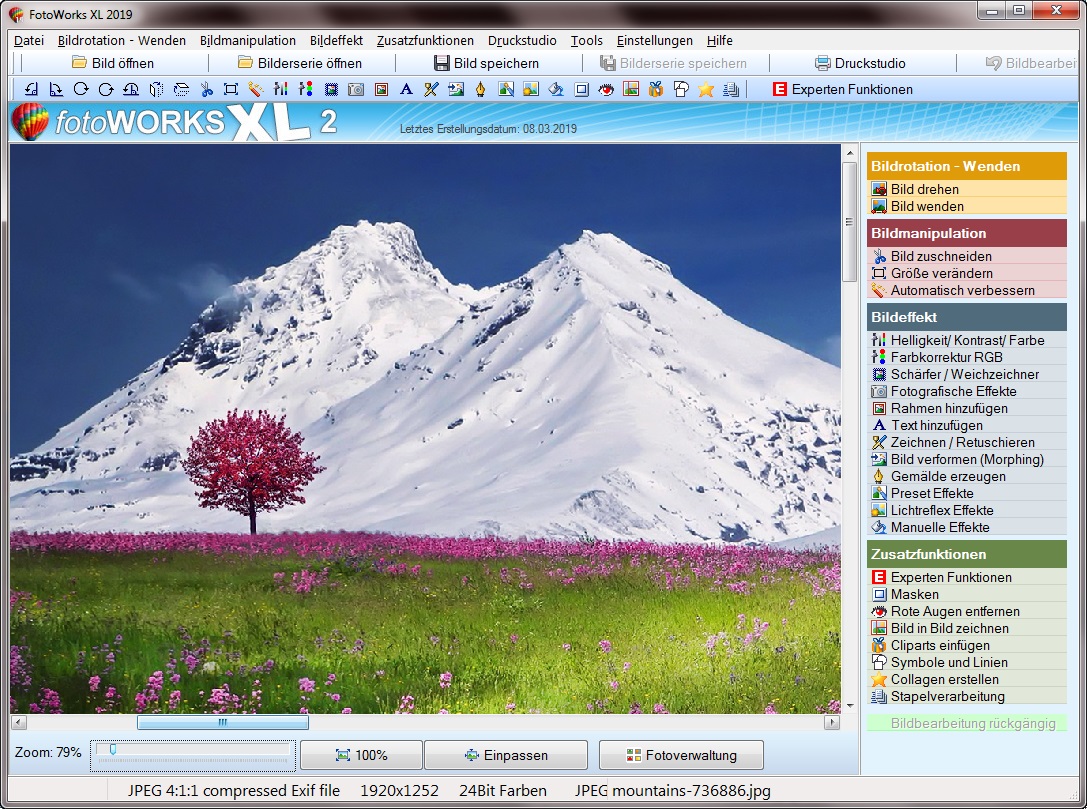Click the resize frame icon in the toolbar

231,89
